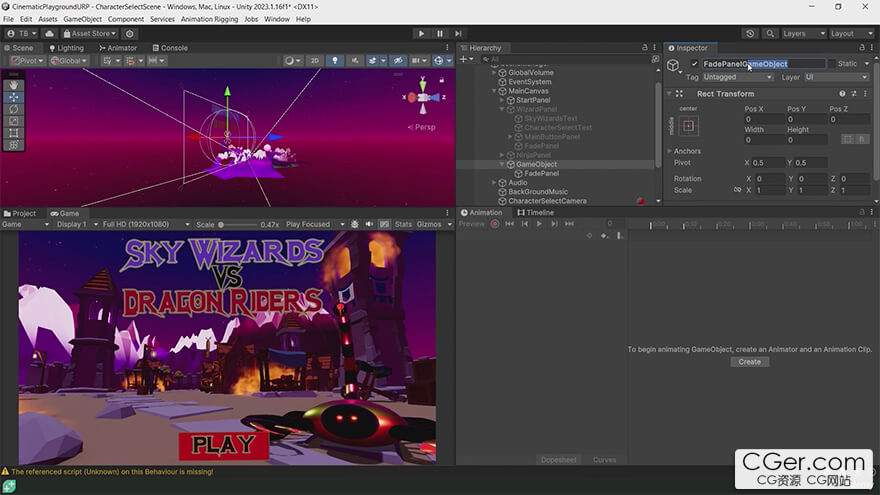880x495 pixels.
Task: Open the Layout dropdown
Action: (852, 34)
